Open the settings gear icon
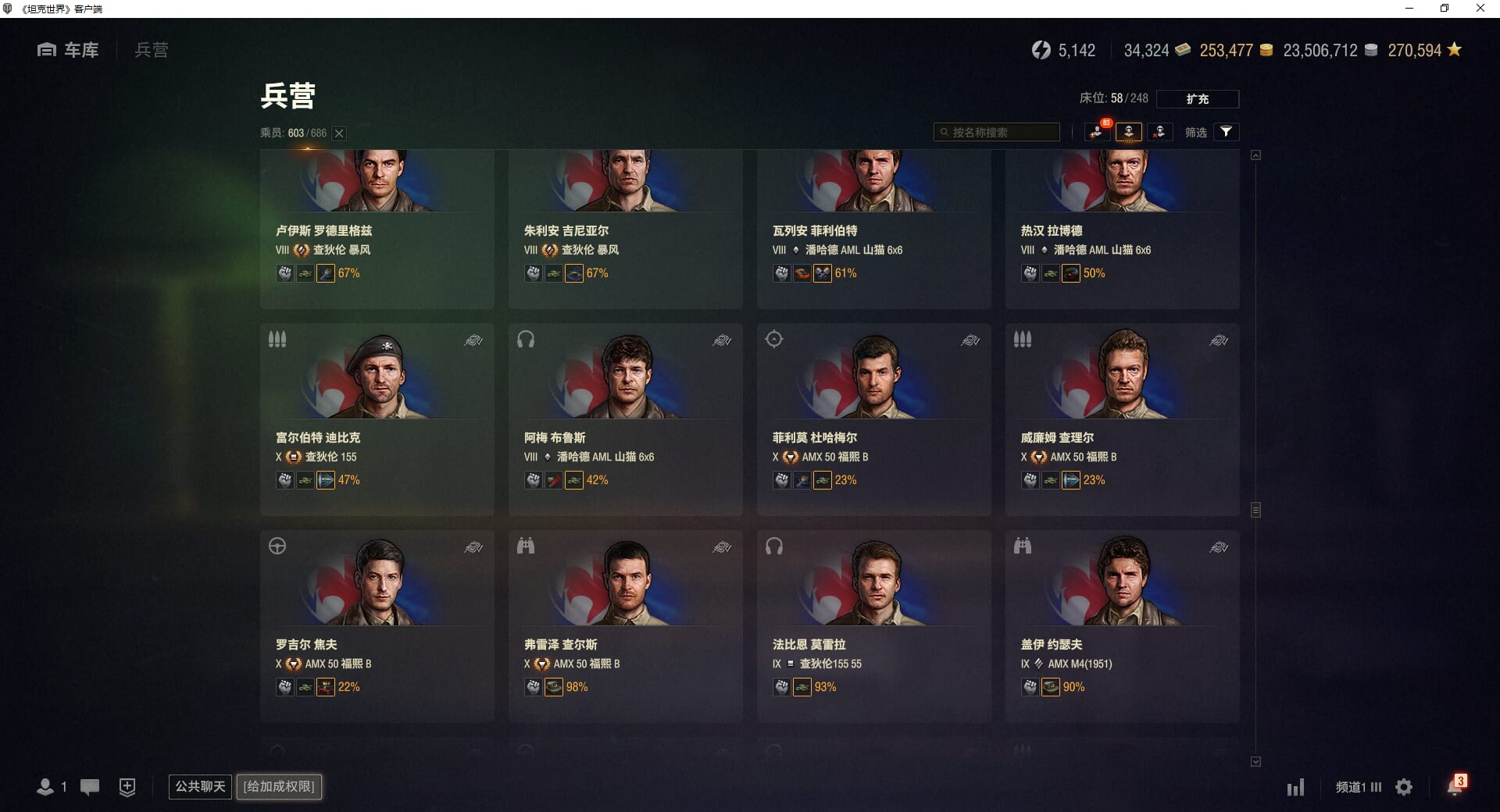 pyautogui.click(x=1404, y=787)
